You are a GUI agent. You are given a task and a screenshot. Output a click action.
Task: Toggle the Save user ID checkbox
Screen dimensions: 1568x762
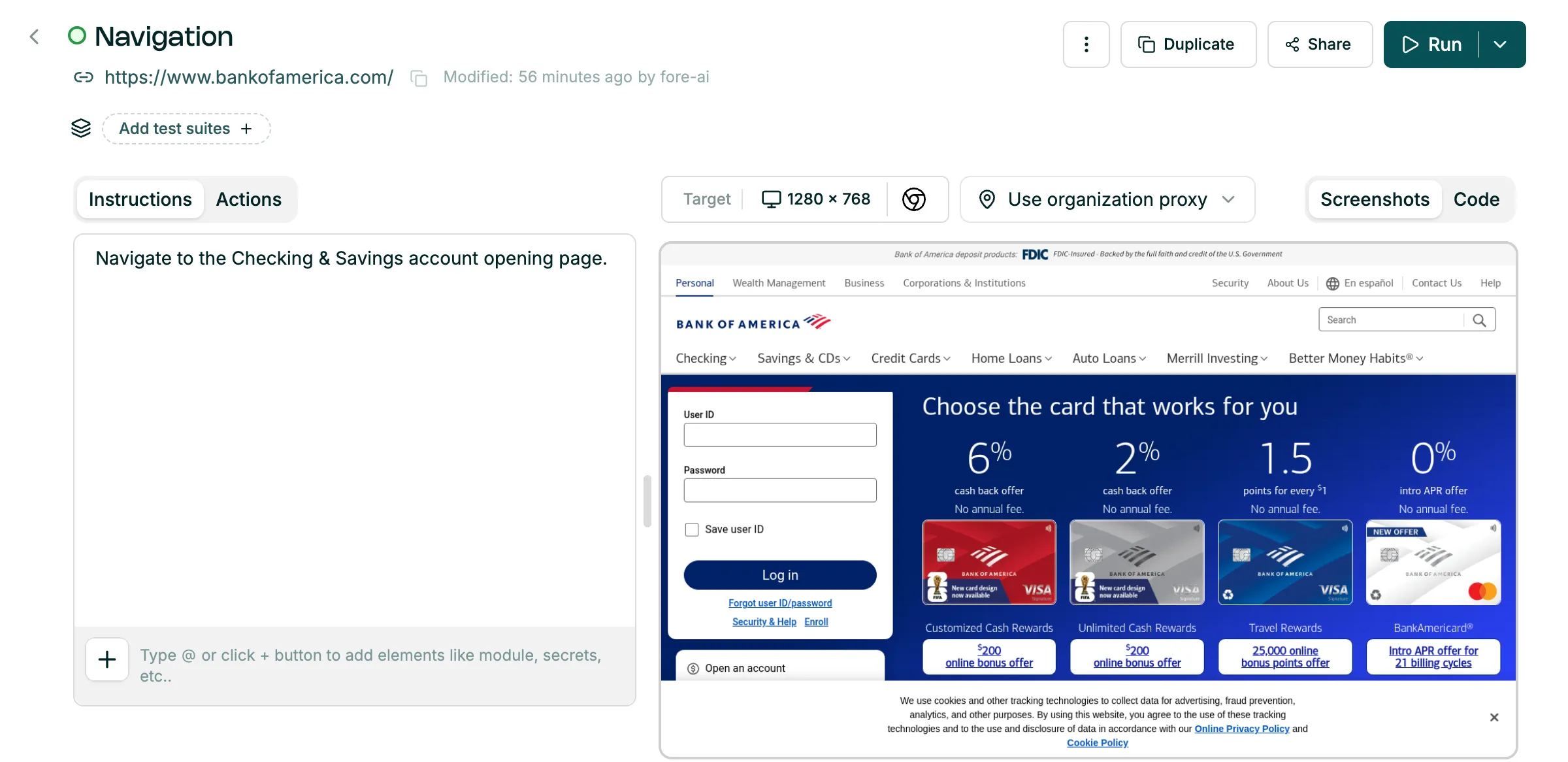point(692,529)
